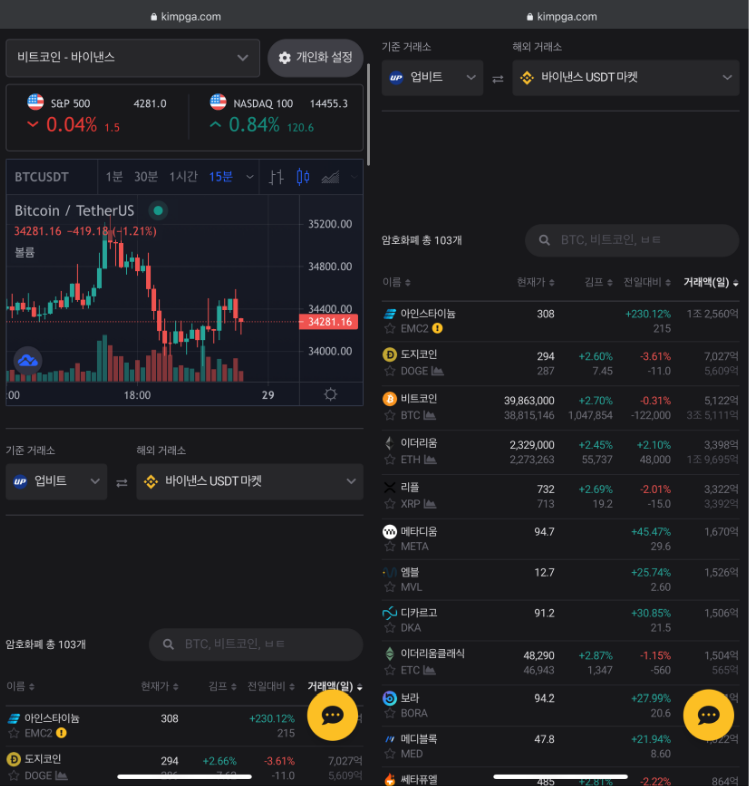Click EMC2 warning icon in right list

437,328
